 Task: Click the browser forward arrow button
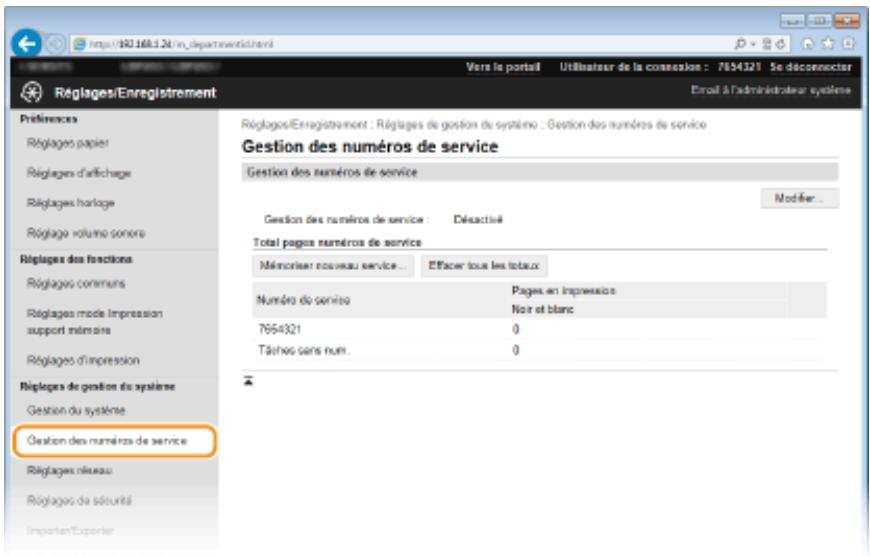[55, 44]
